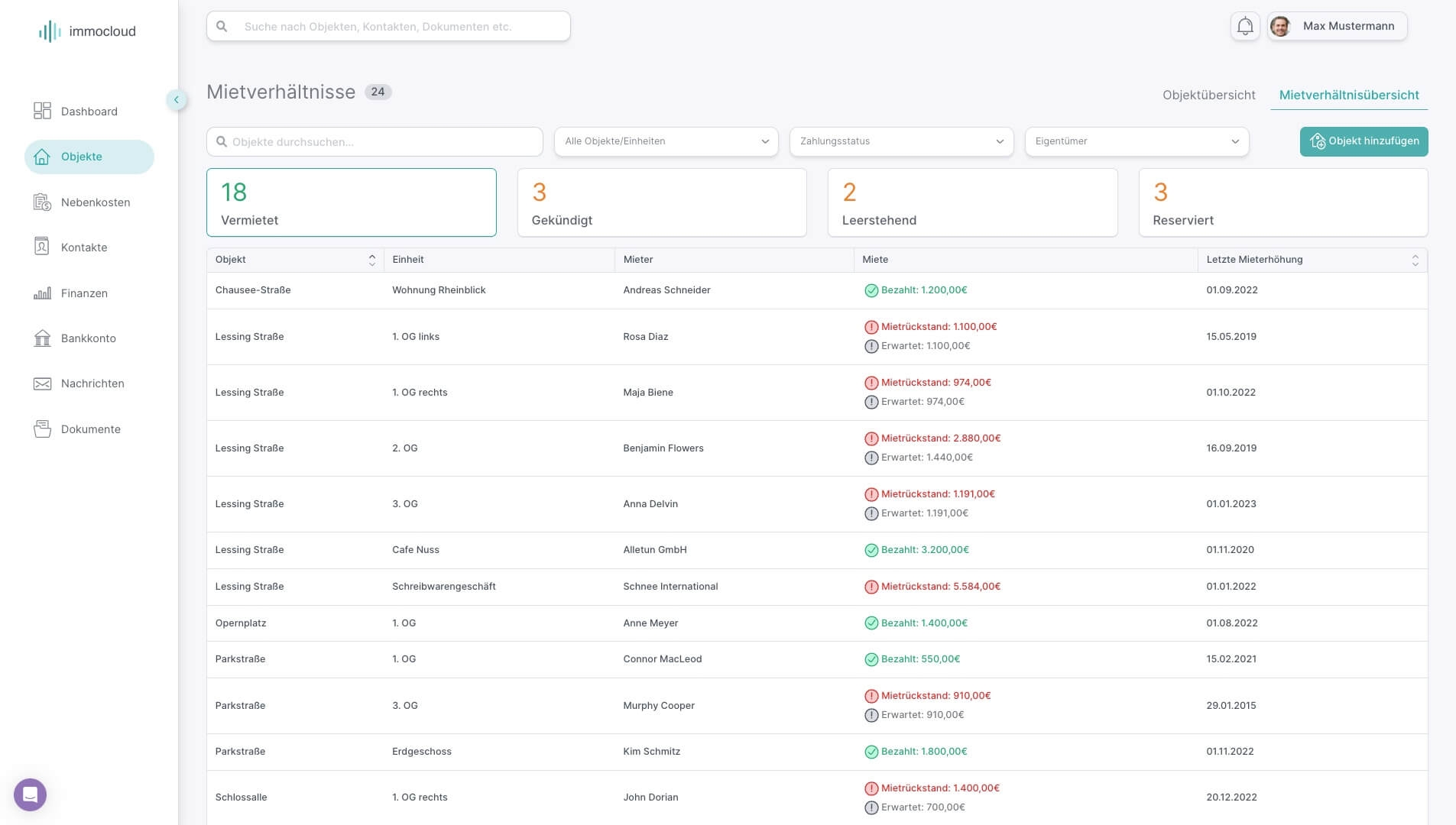
Task: Open the Finanzen chart icon
Action: click(42, 293)
